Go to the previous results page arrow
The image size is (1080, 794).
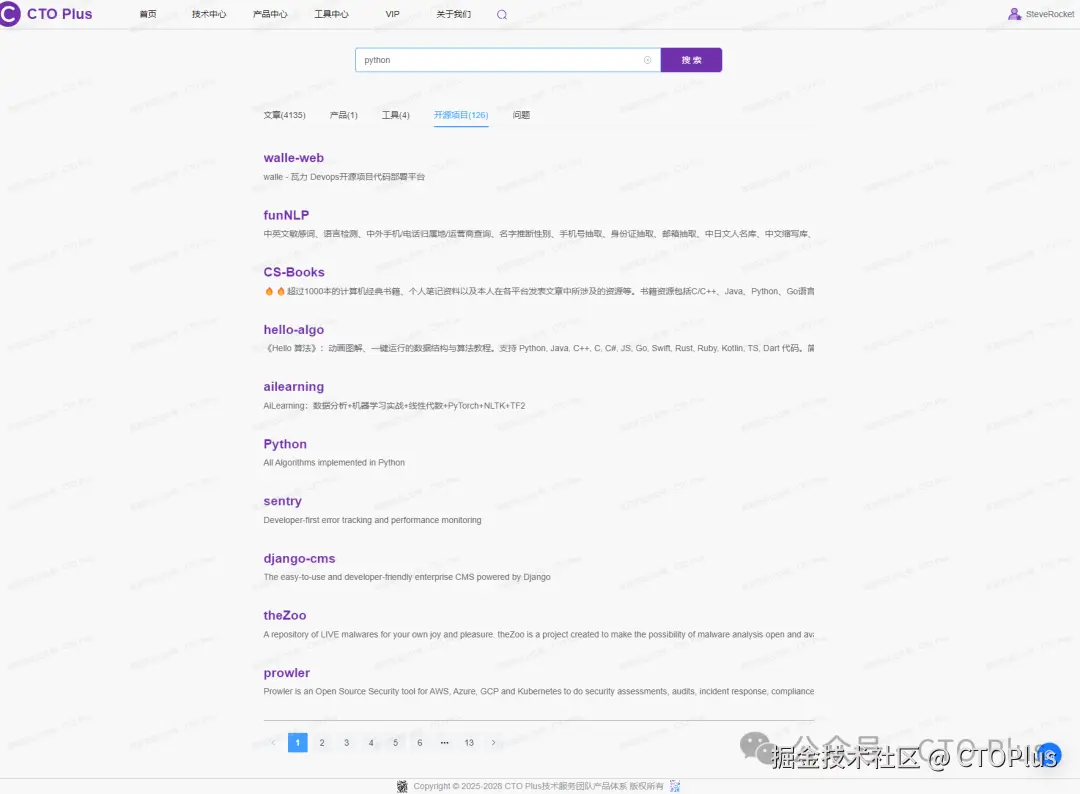pyautogui.click(x=273, y=742)
